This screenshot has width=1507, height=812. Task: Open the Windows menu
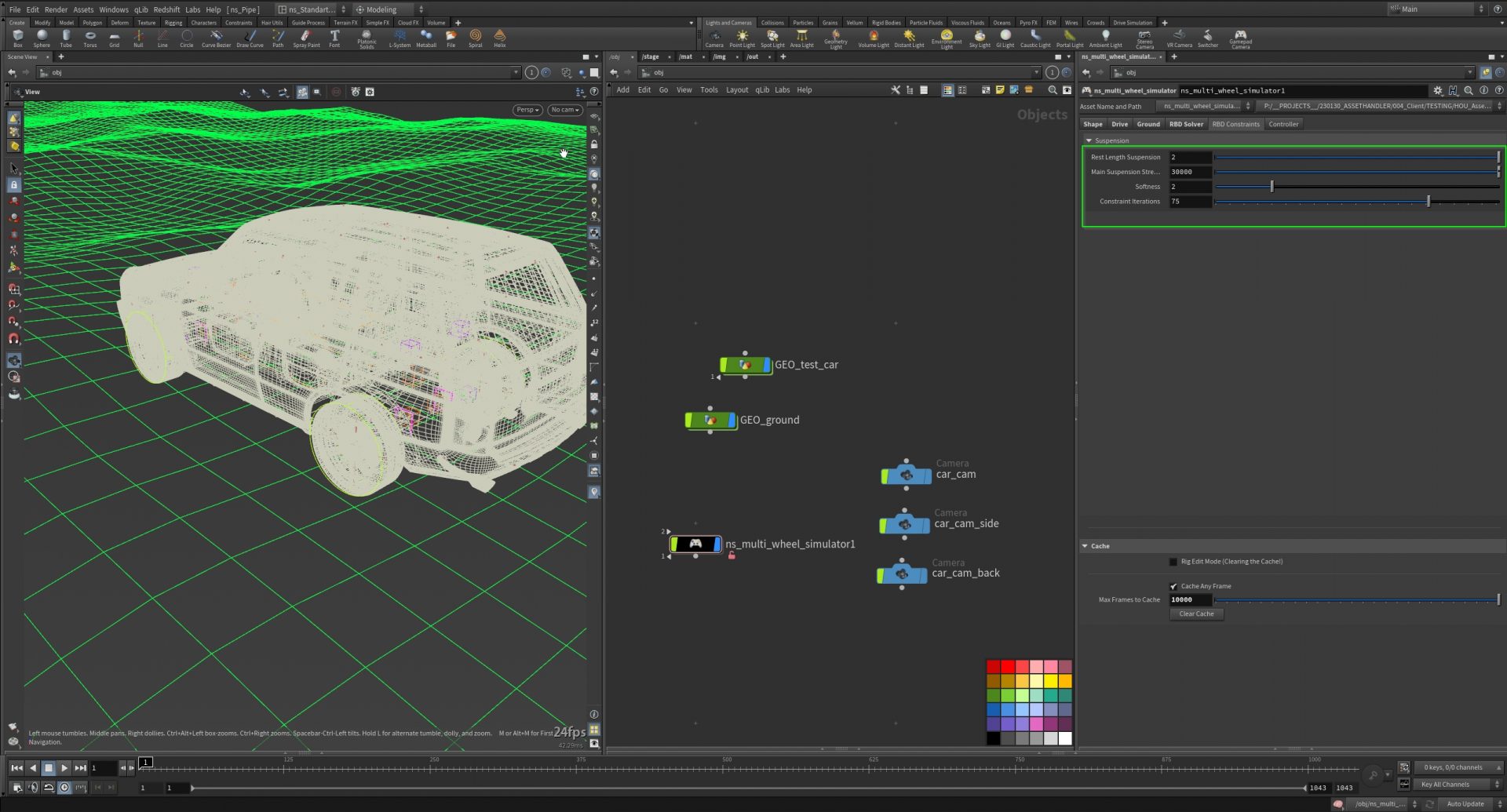pyautogui.click(x=113, y=9)
